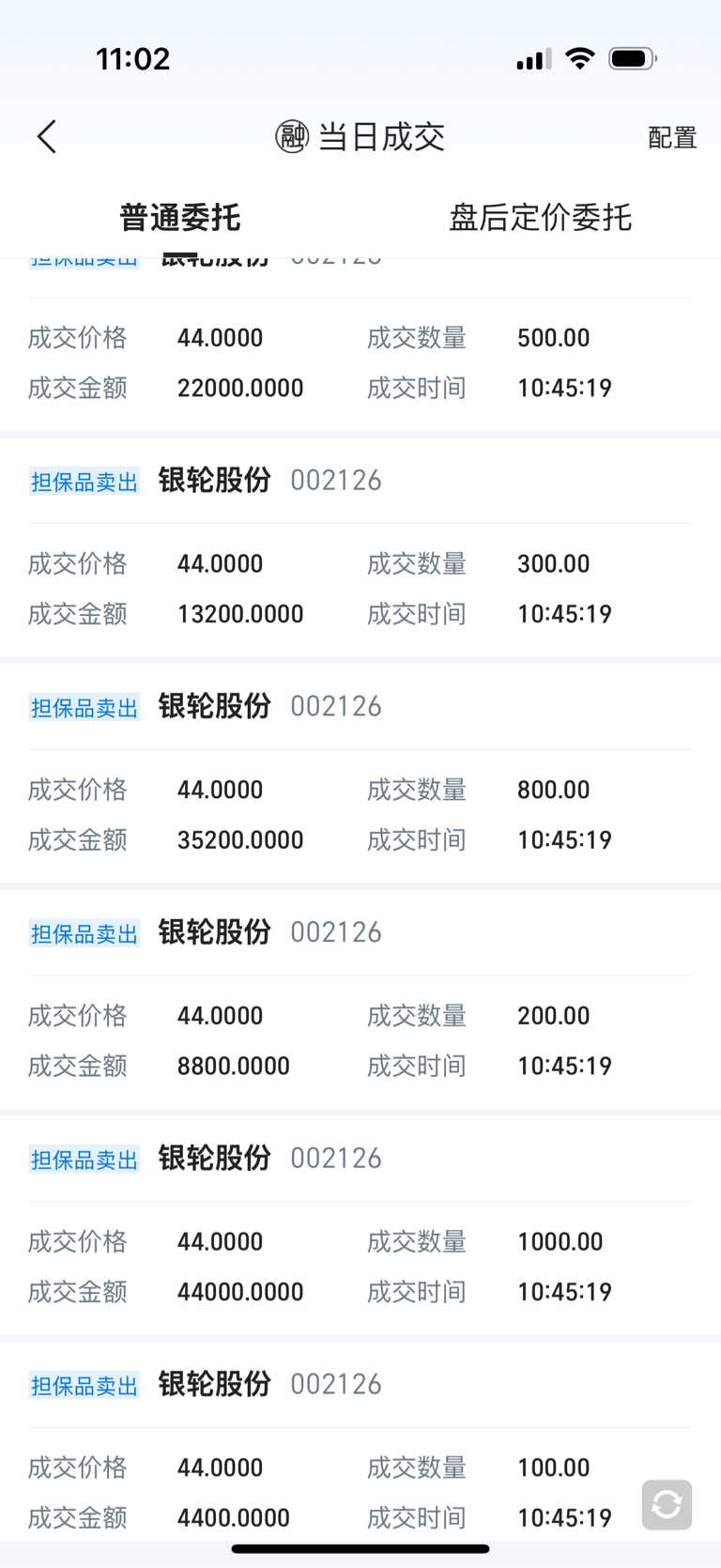The image size is (721, 1568).
Task: Tap the Wi-Fi status icon
Action: pos(580,59)
